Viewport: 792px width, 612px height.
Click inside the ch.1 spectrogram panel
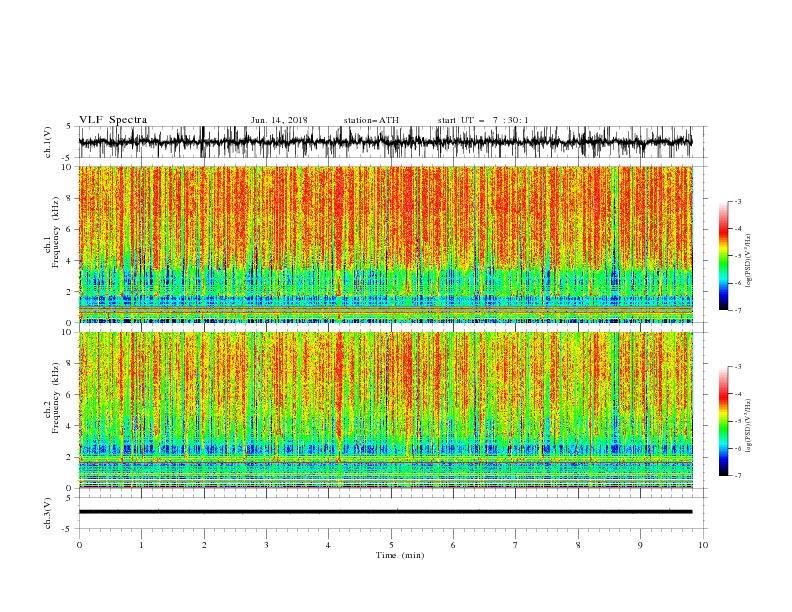[x=385, y=244]
